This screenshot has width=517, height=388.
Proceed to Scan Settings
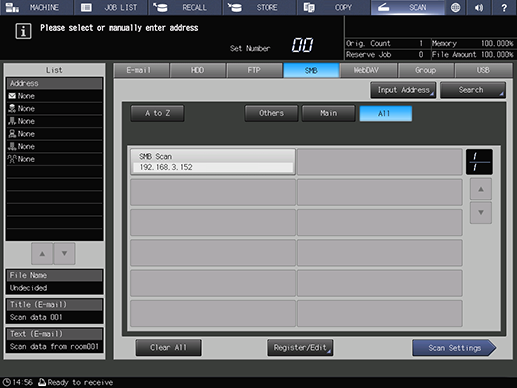tap(454, 348)
